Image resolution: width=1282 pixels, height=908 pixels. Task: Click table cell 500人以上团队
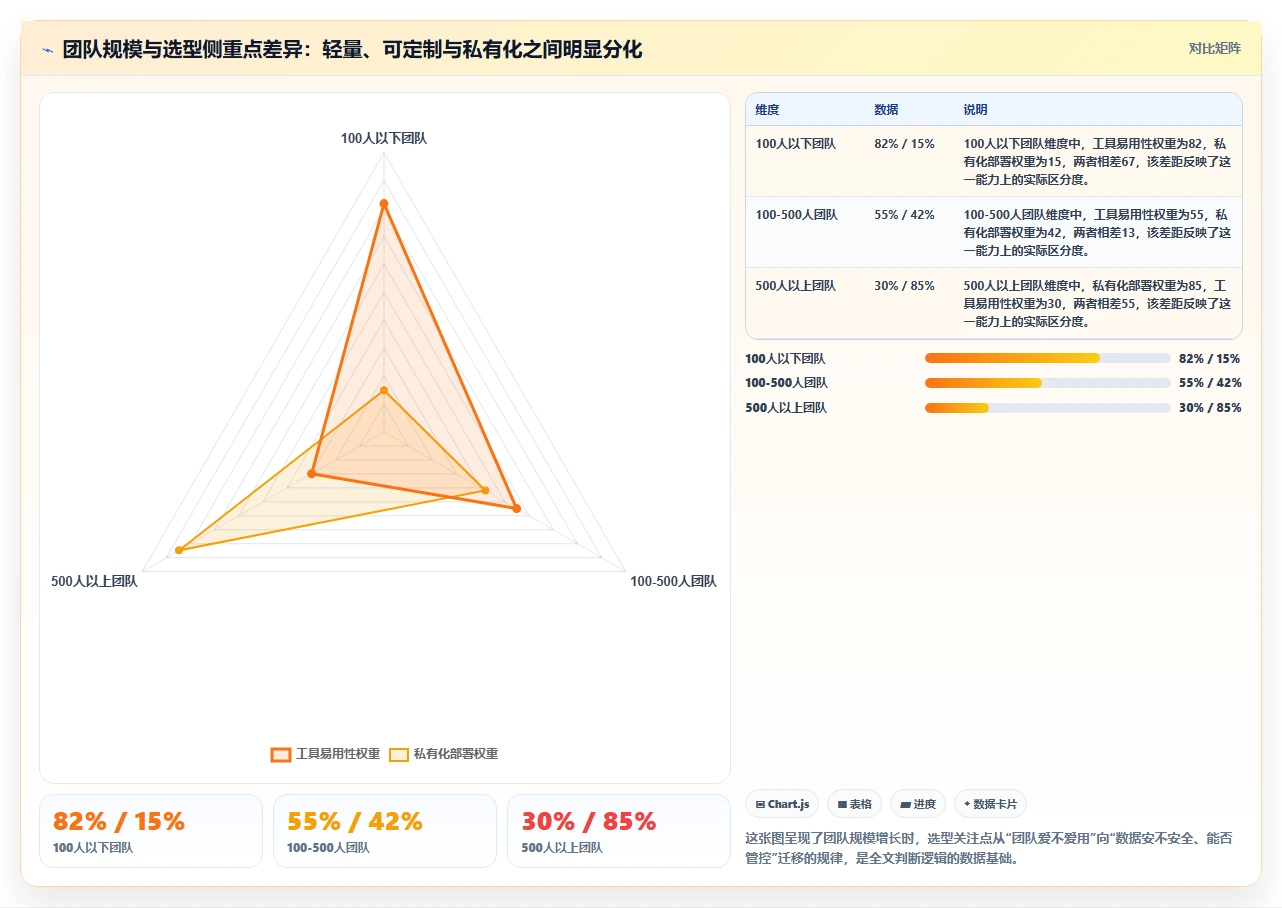[x=796, y=286]
